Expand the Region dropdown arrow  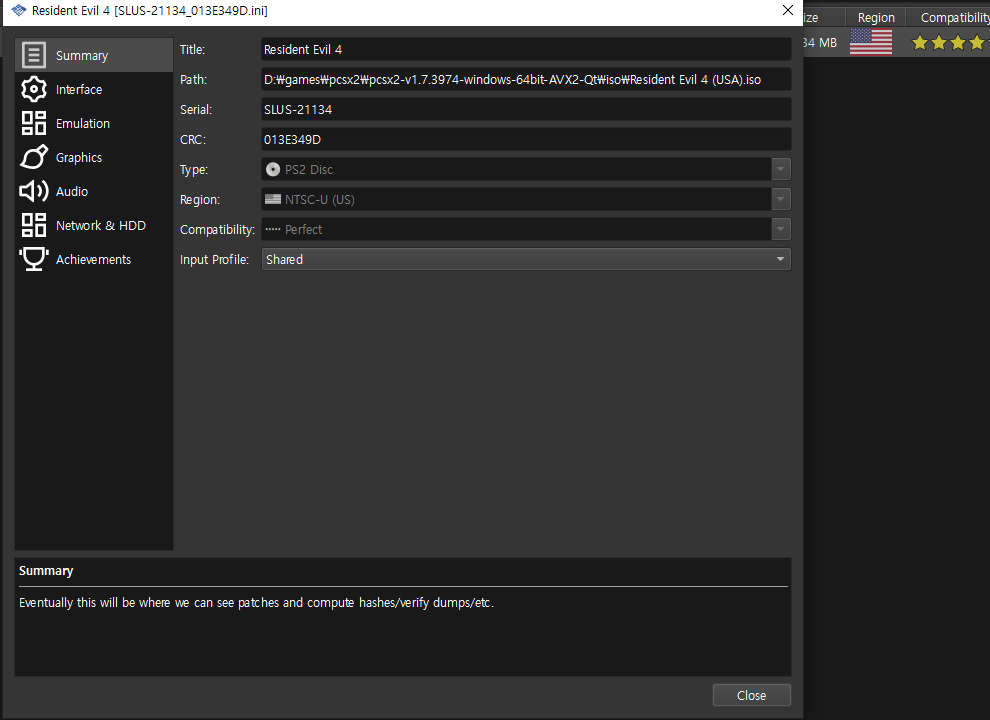point(780,199)
